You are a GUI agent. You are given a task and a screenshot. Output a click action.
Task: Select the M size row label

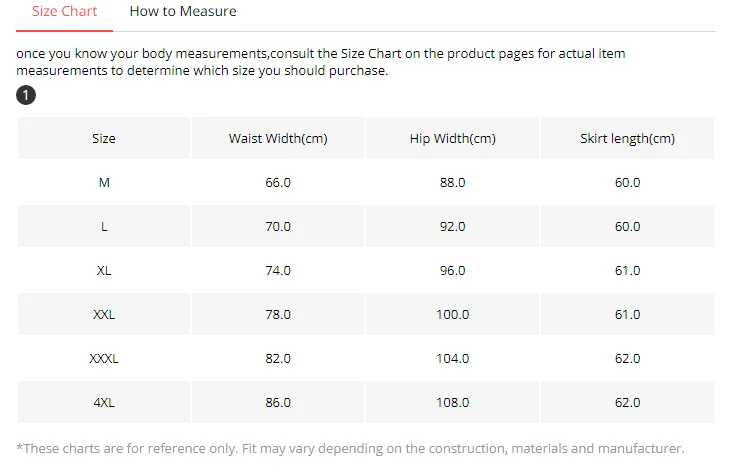pos(104,183)
